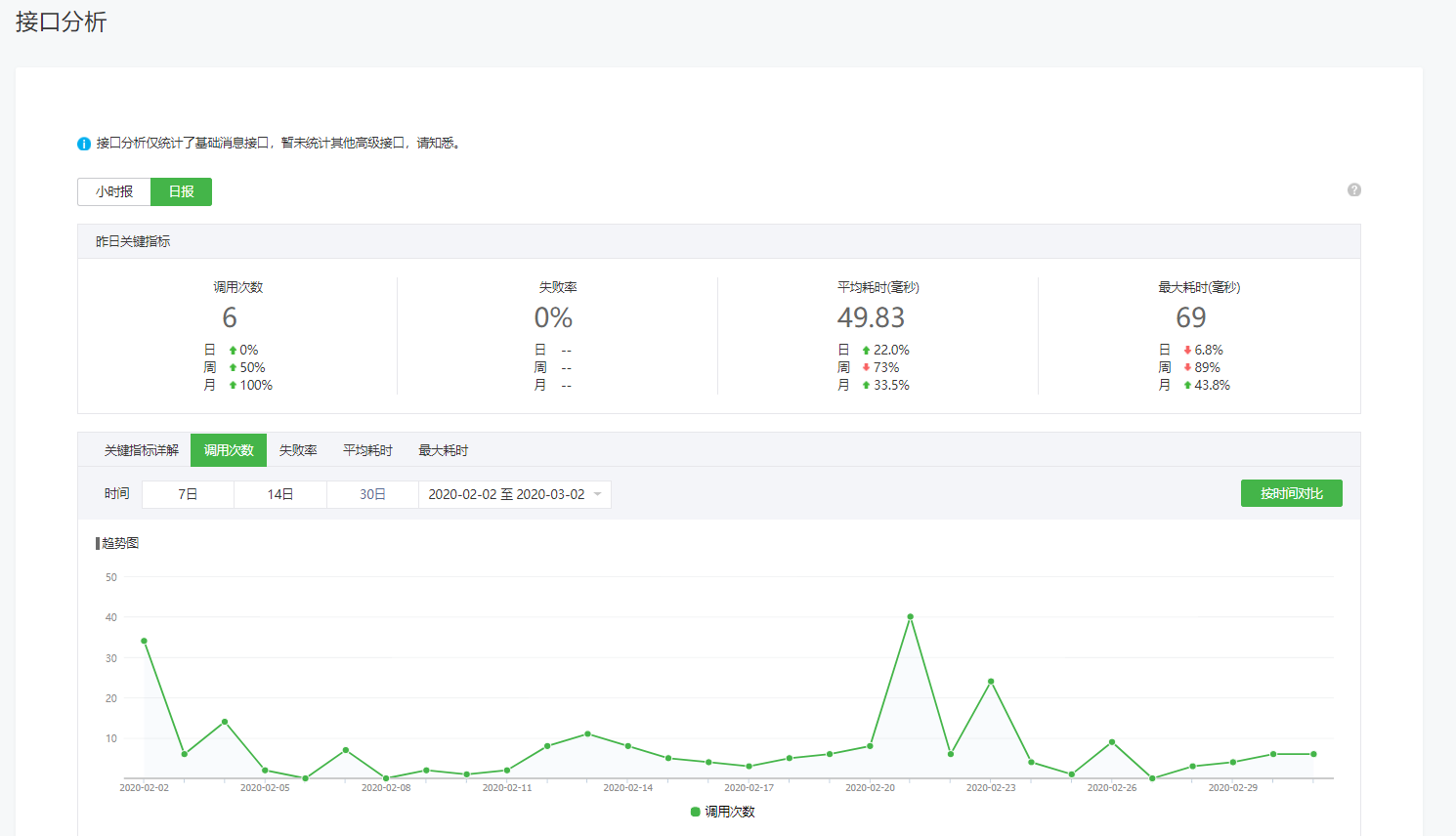The image size is (1456, 836).
Task: Open the 关键指标详解 tab
Action: pos(142,450)
